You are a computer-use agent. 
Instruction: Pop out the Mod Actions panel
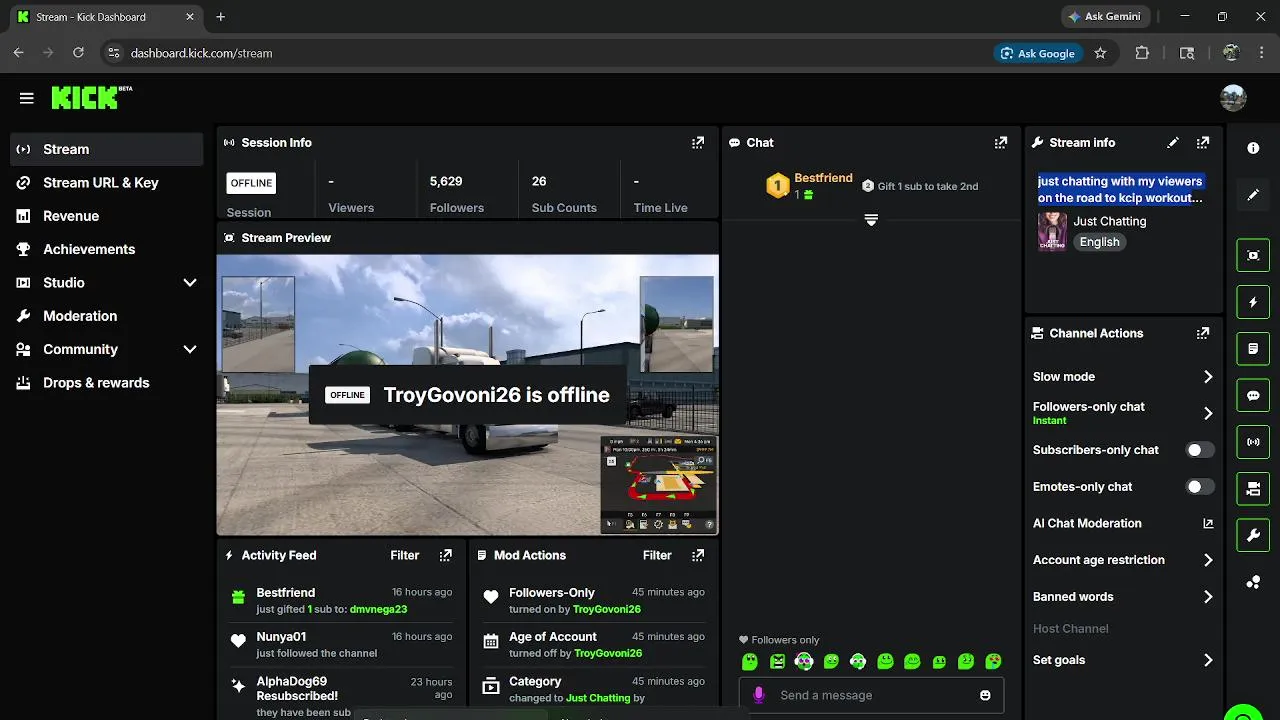click(x=698, y=555)
